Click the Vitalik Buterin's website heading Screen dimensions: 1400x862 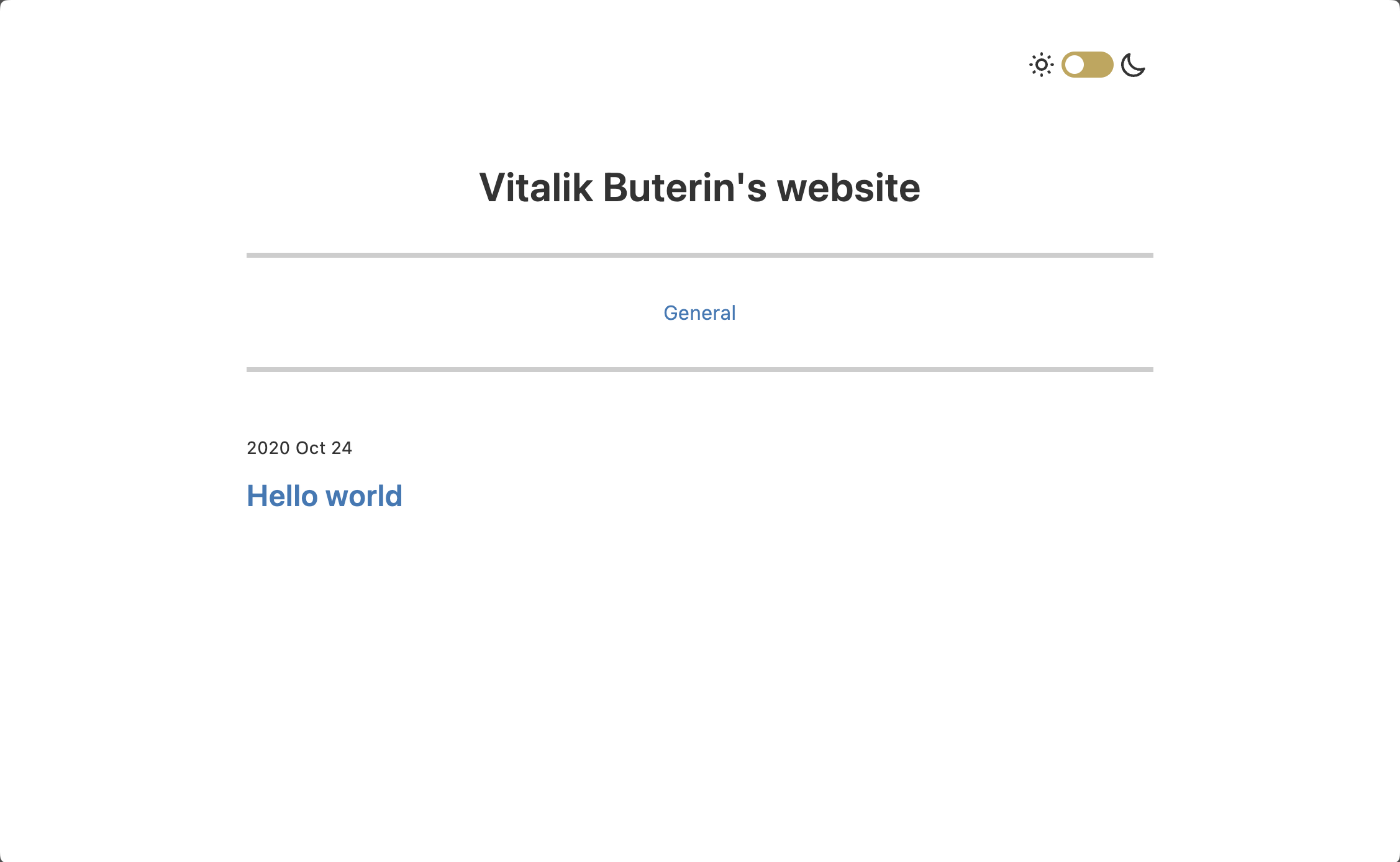699,187
